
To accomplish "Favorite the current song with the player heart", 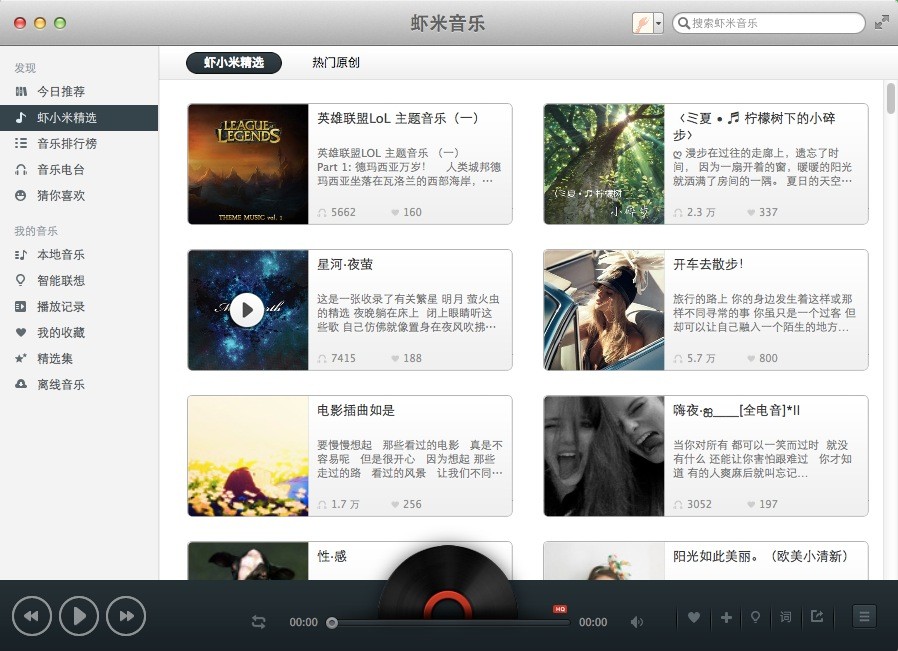I will click(694, 617).
